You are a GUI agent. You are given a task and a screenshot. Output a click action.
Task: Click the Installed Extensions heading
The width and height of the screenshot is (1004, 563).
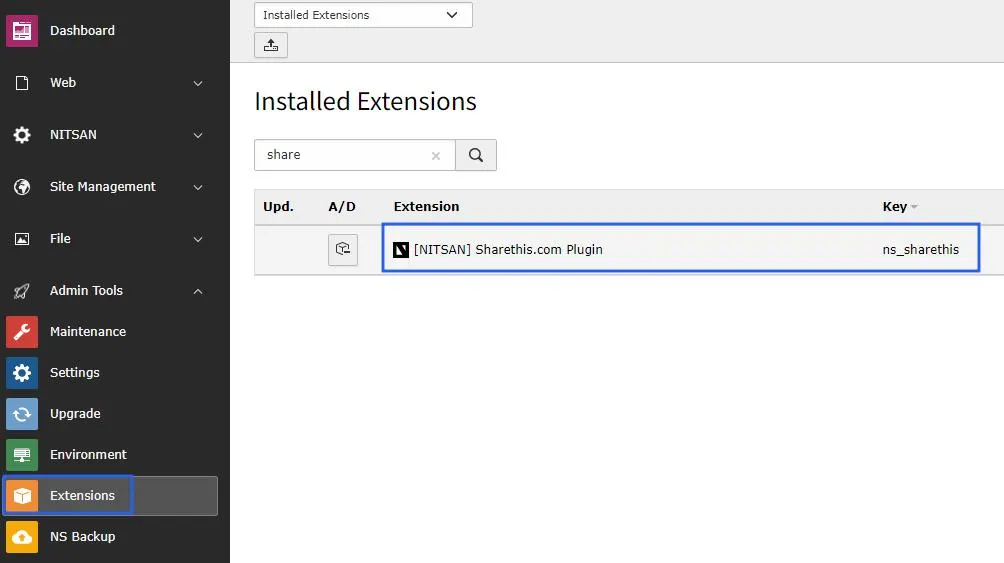(x=366, y=101)
